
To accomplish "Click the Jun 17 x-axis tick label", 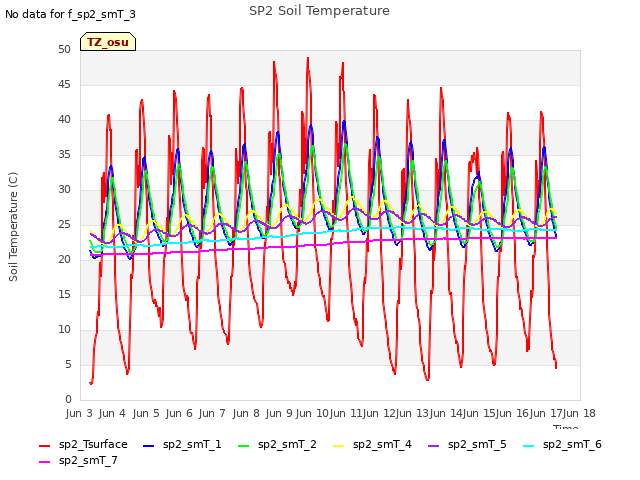I will pyautogui.click(x=546, y=413).
